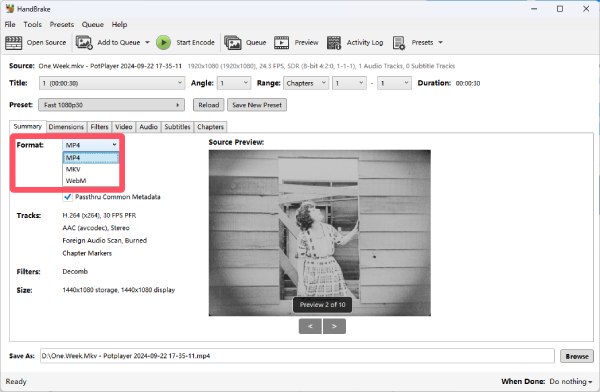Click the 1440x1080 storage size text

click(x=119, y=290)
